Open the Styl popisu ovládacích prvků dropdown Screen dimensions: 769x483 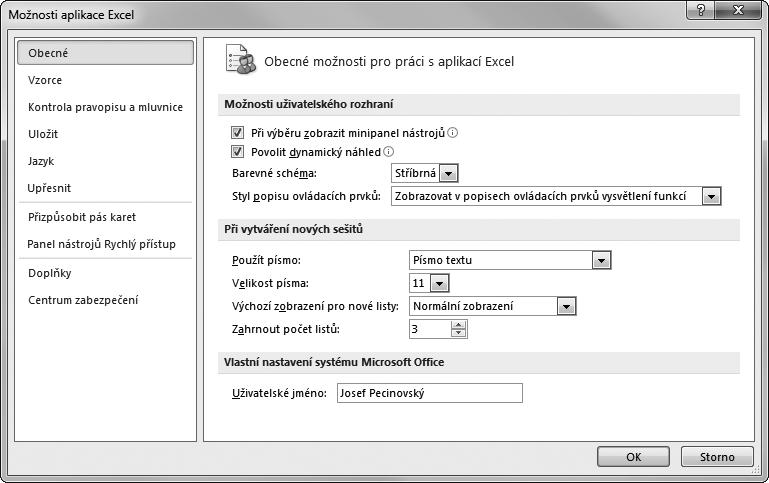point(712,196)
